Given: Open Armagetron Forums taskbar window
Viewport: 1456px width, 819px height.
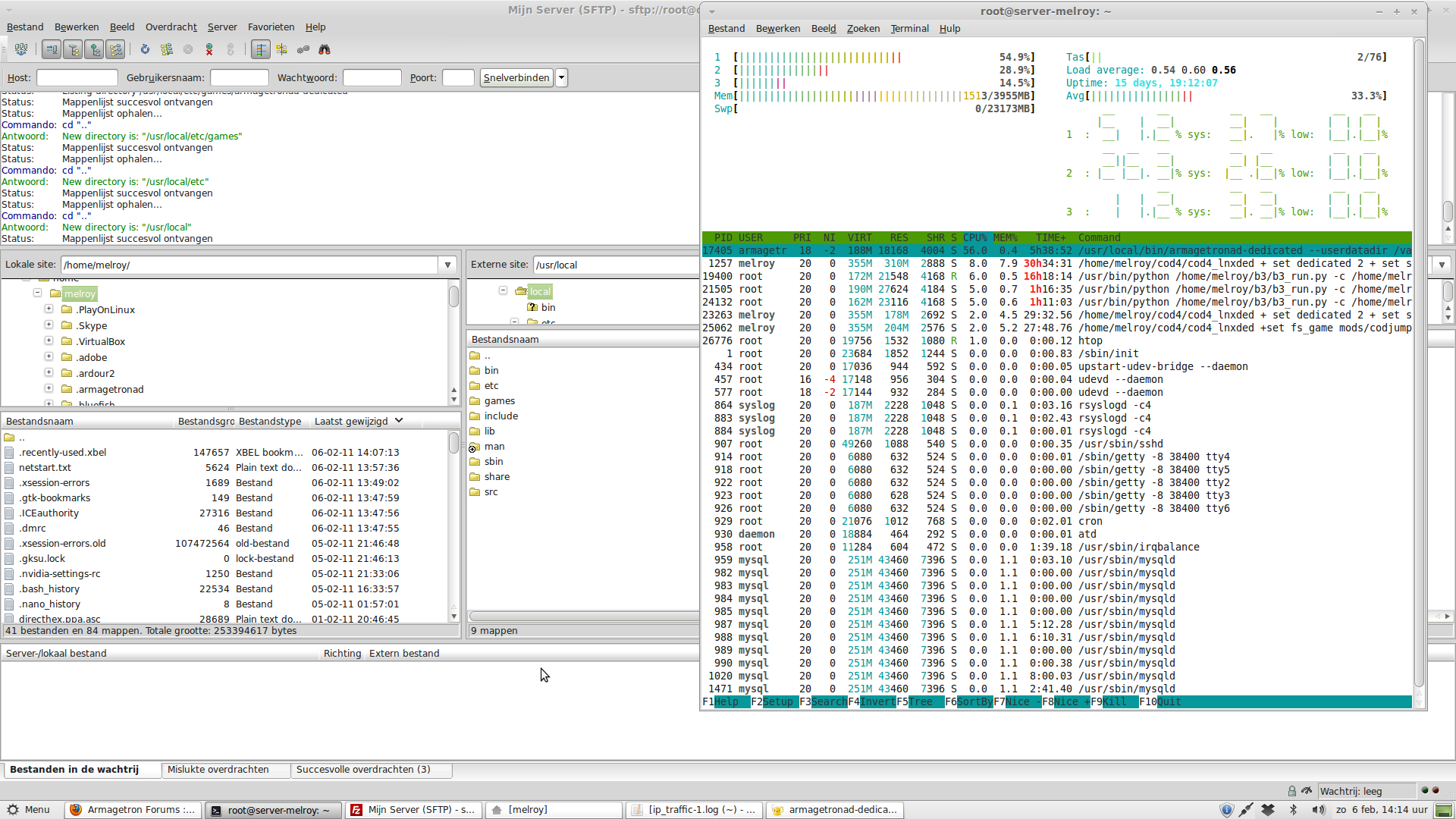Looking at the screenshot, I should coord(132,809).
